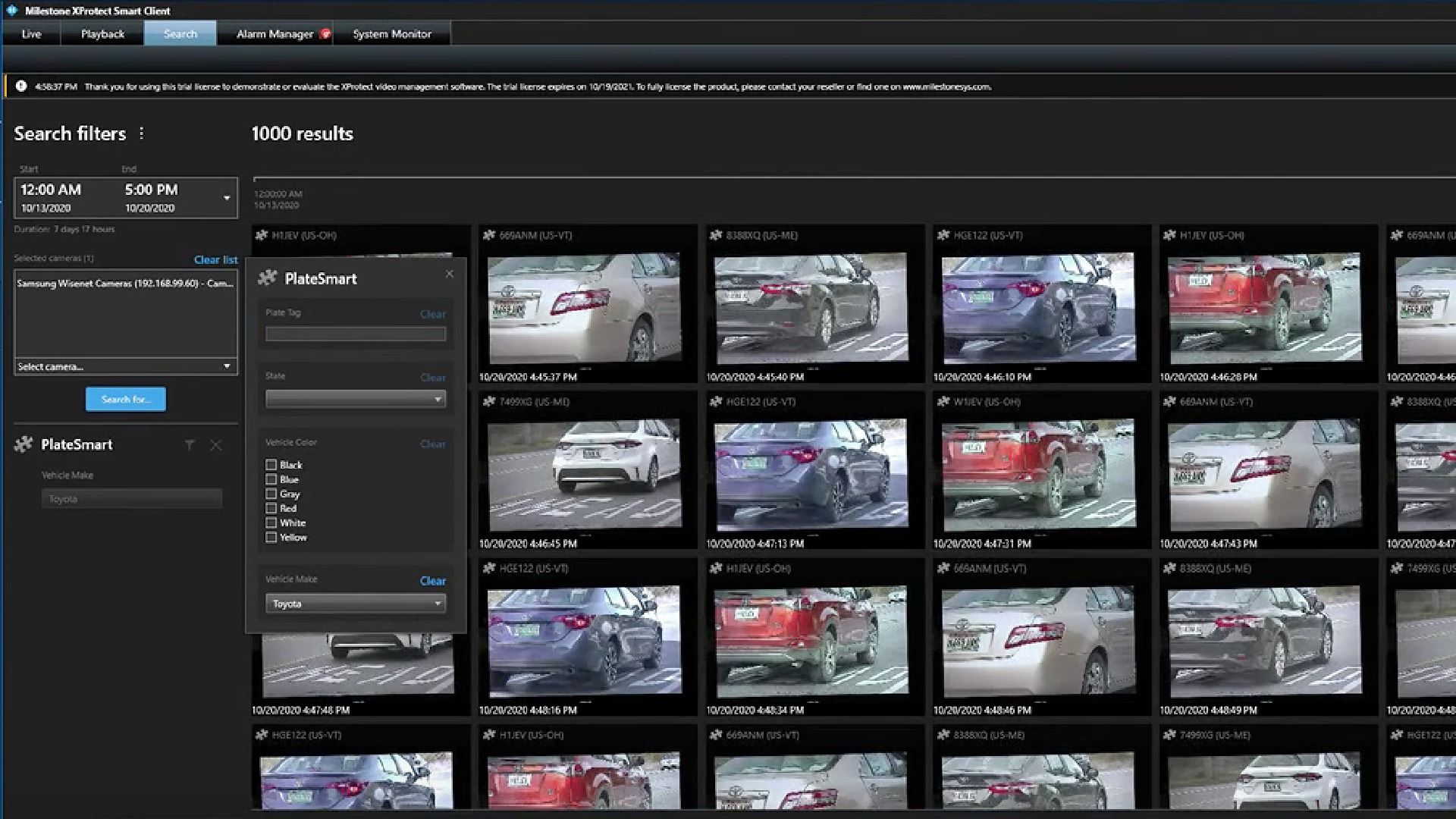The height and width of the screenshot is (819, 1456).
Task: Click the results timeline bar above thumbnails
Action: [x=854, y=179]
